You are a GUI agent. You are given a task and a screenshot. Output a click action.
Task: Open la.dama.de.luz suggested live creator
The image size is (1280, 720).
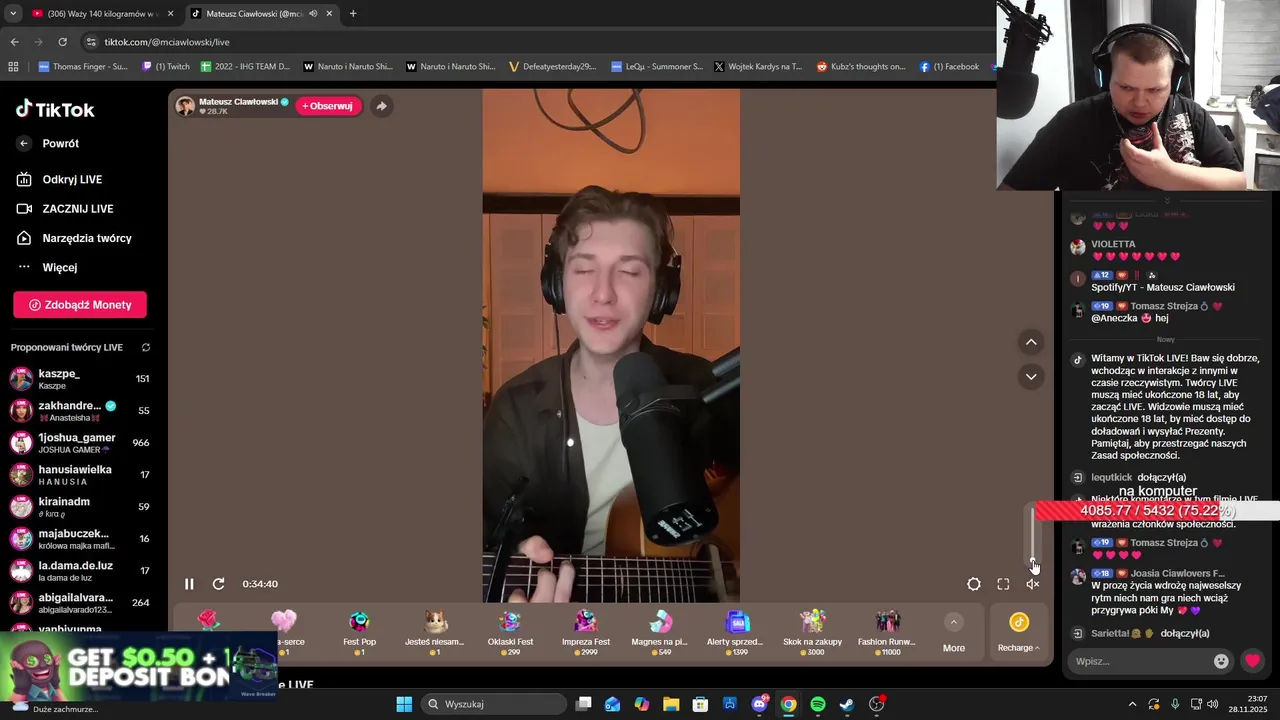[x=80, y=570]
